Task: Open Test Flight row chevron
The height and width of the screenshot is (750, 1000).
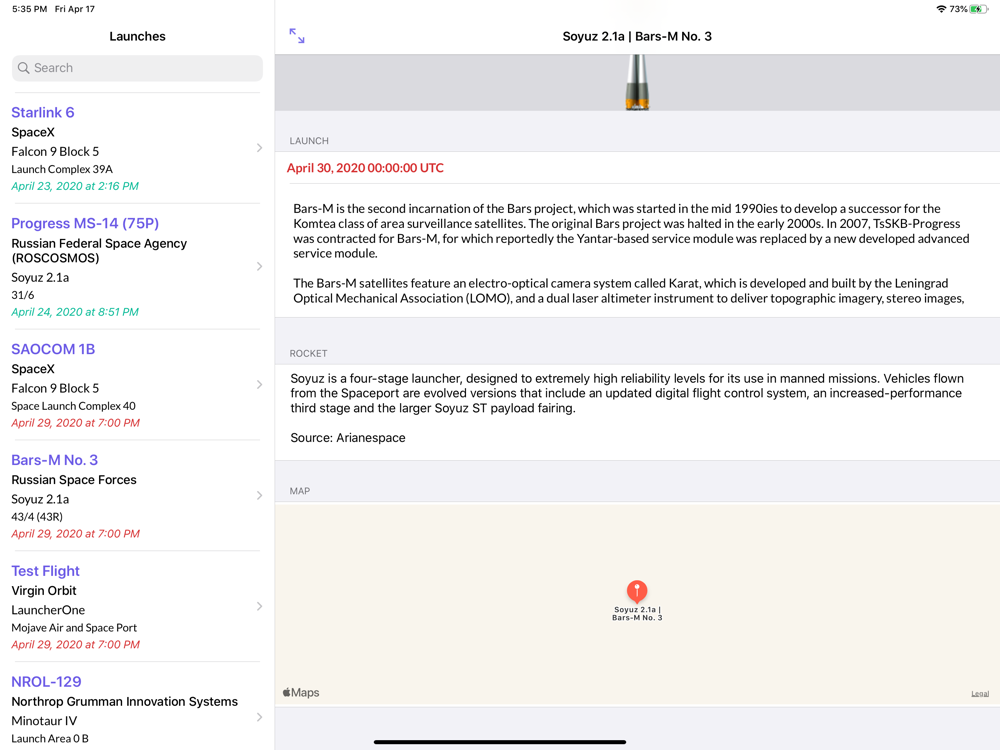Action: [x=259, y=607]
